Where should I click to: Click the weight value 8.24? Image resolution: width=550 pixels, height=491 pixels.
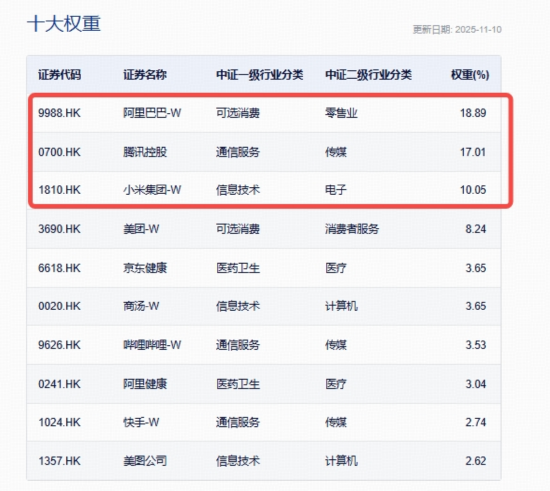coord(476,229)
